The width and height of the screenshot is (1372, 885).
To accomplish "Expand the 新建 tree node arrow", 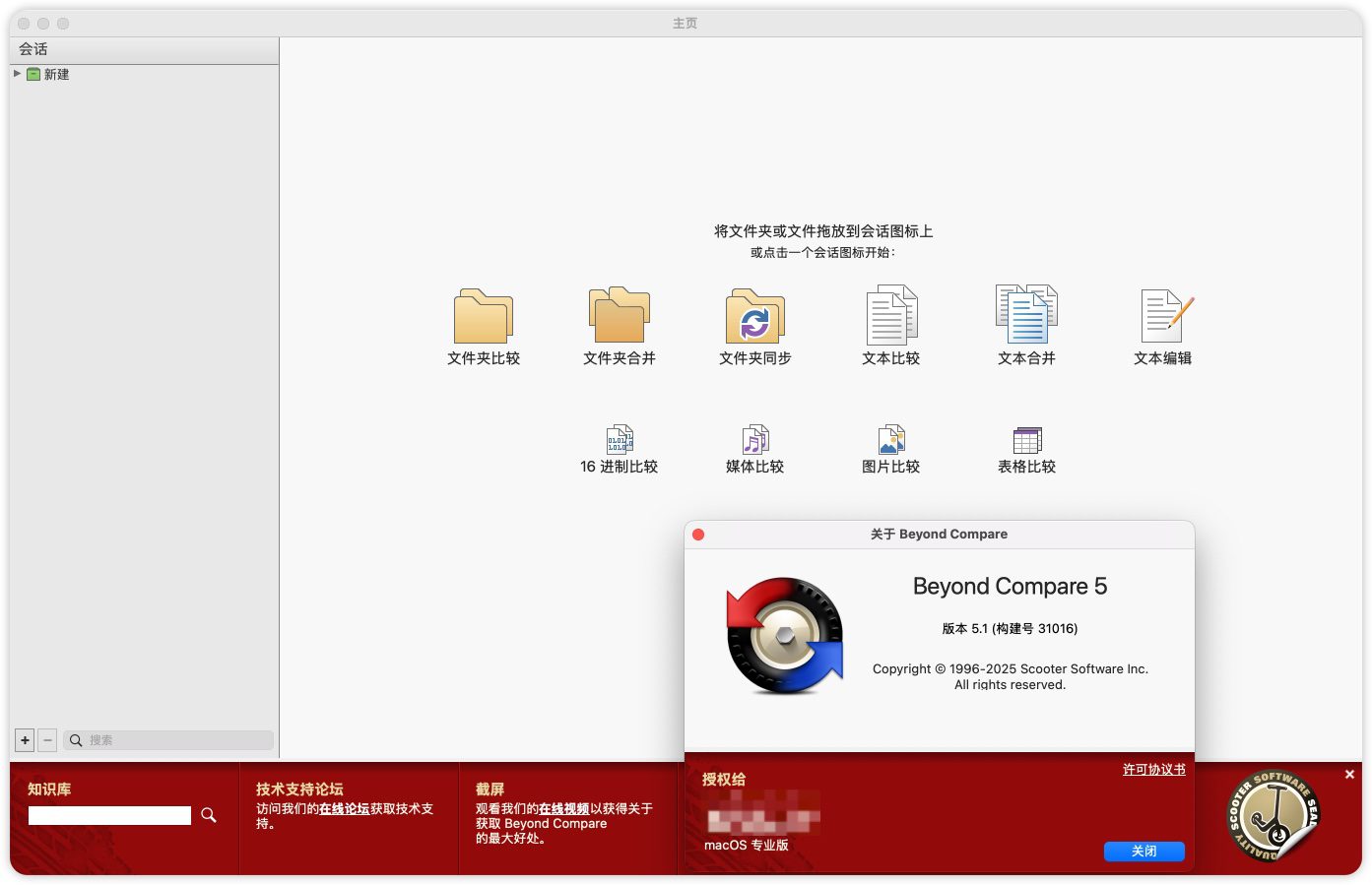I will pyautogui.click(x=17, y=74).
